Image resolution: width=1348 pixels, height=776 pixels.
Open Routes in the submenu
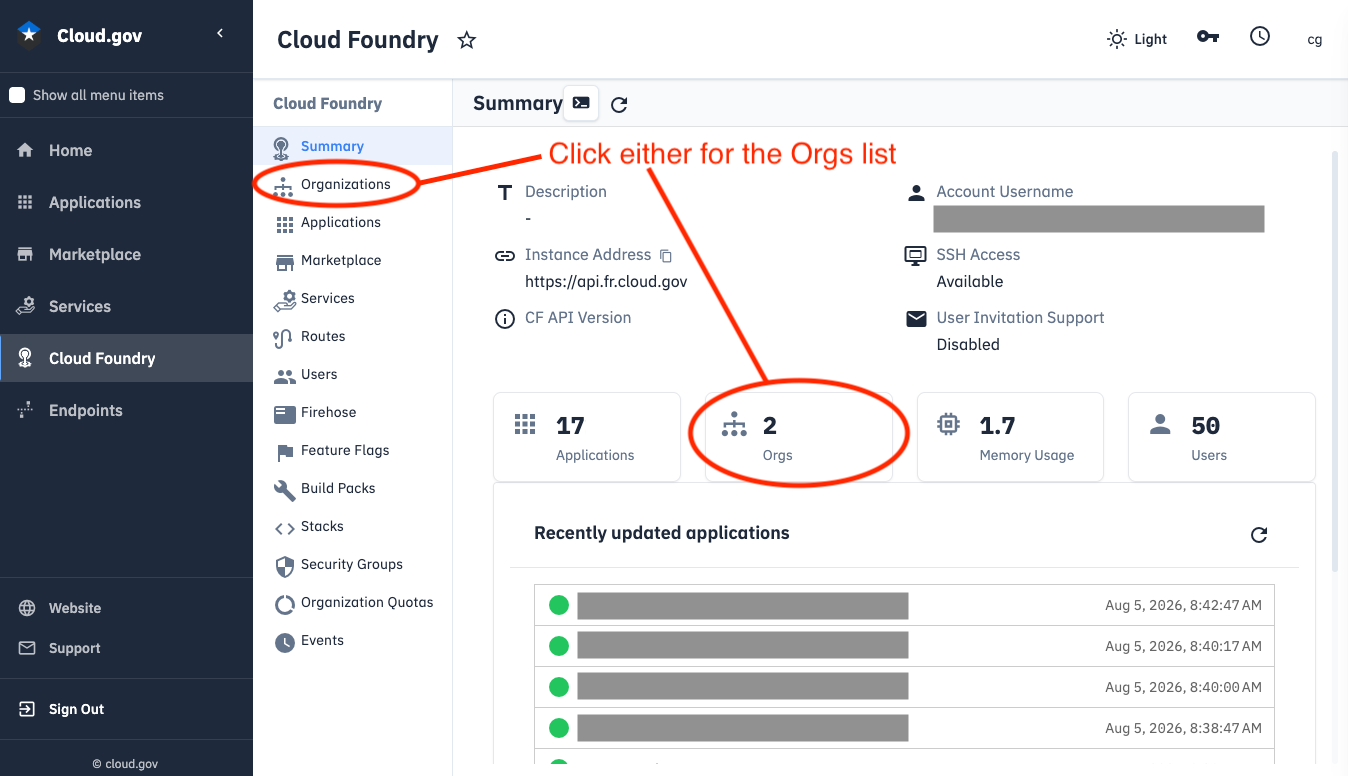pyautogui.click(x=353, y=336)
